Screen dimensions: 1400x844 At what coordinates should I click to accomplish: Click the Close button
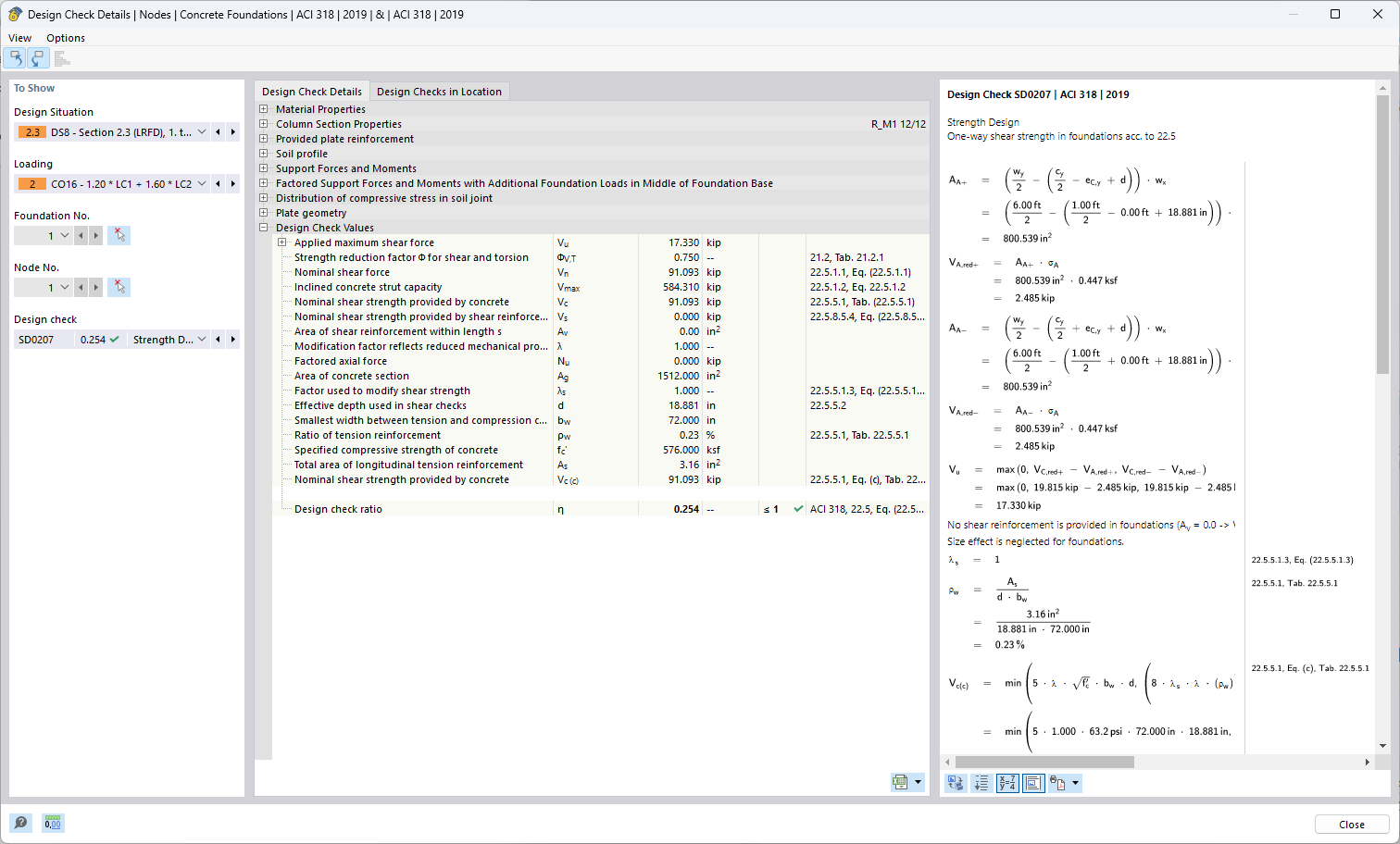pos(1352,825)
